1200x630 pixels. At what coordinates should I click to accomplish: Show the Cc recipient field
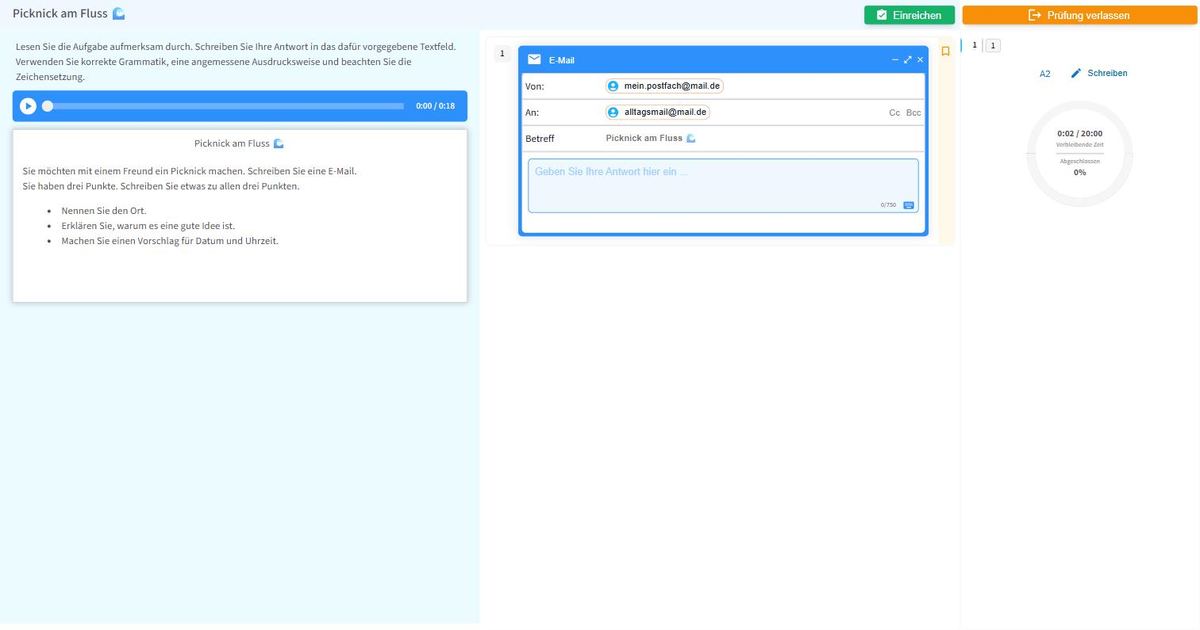point(894,113)
